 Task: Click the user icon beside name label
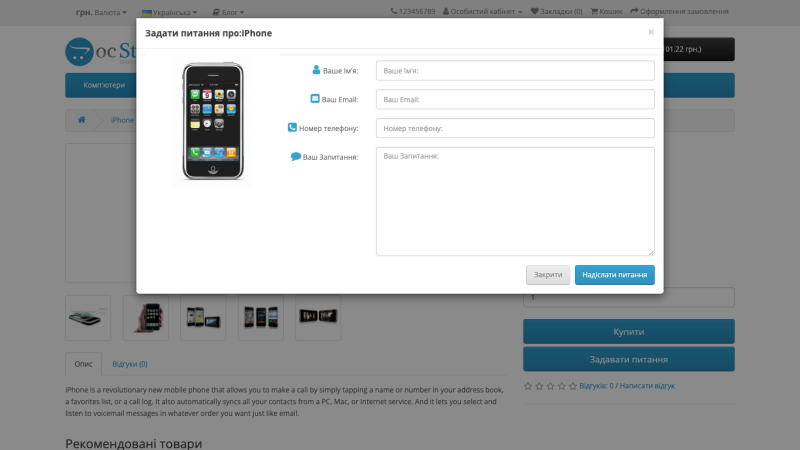pyautogui.click(x=316, y=70)
